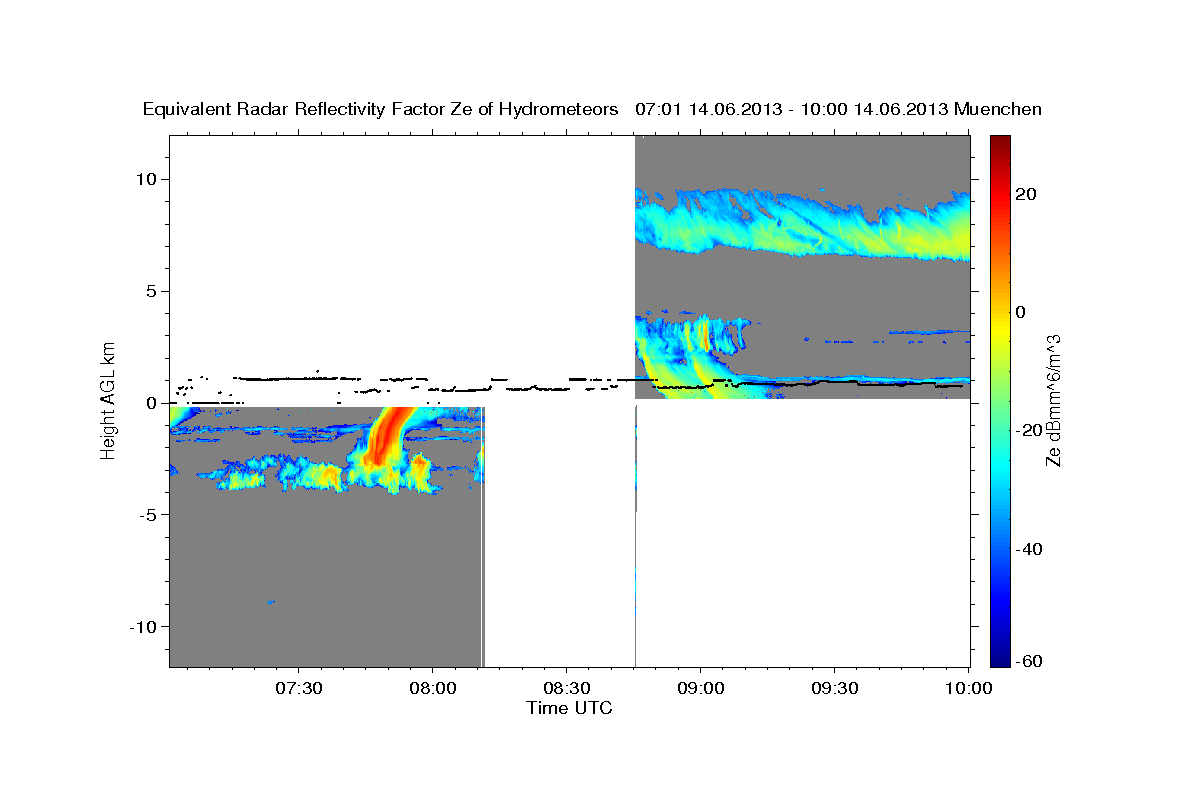Screen dimensions: 1200x800
Task: Click the dark red top of the colorbar
Action: pyautogui.click(x=1000, y=145)
